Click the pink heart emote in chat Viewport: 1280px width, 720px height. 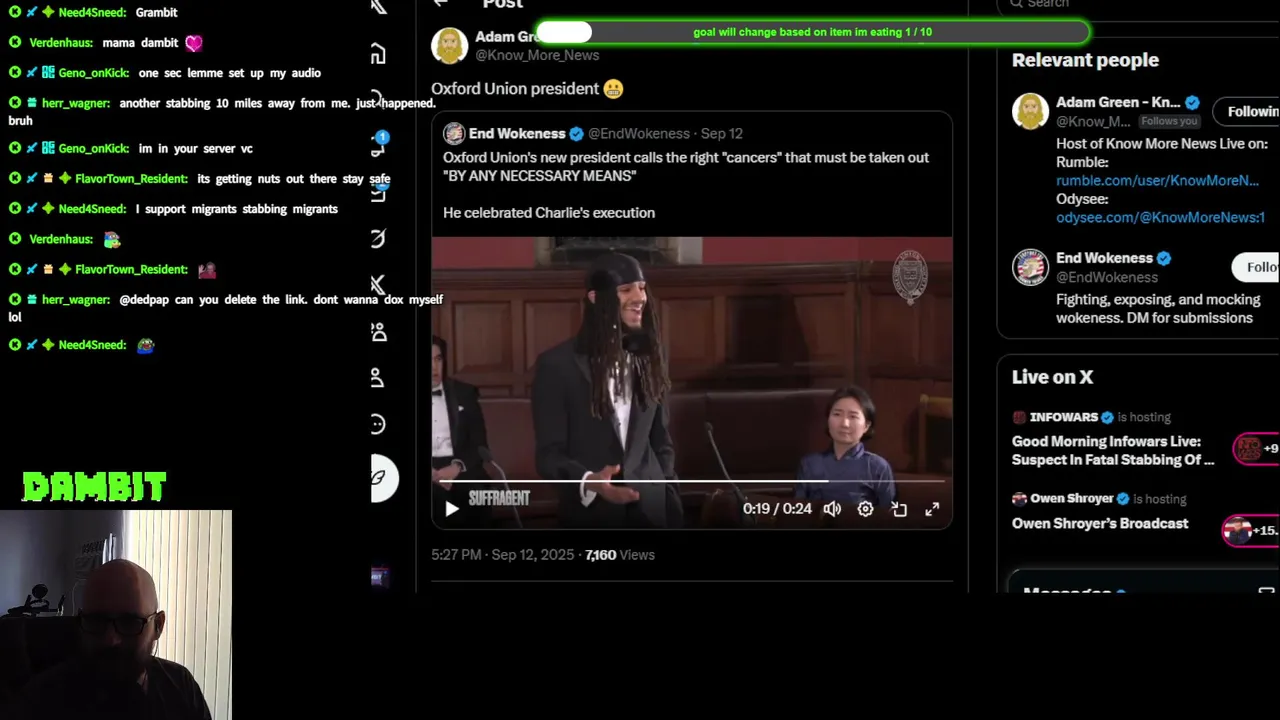(x=194, y=43)
